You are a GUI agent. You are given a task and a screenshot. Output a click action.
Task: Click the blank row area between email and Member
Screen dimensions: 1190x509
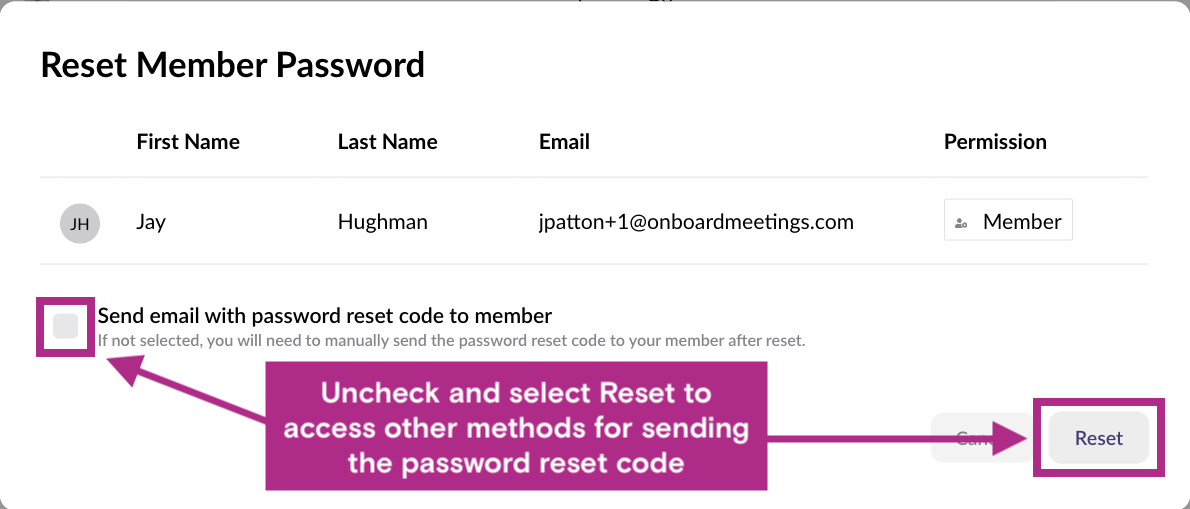898,222
